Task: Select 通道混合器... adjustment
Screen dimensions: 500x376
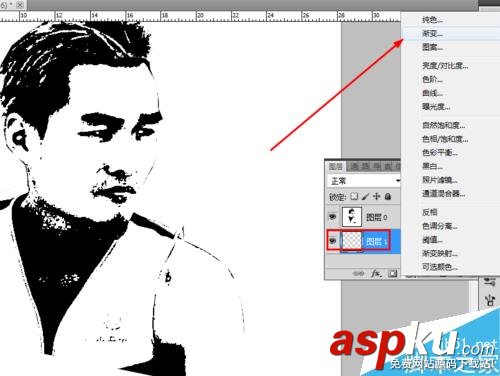Action: (x=444, y=193)
